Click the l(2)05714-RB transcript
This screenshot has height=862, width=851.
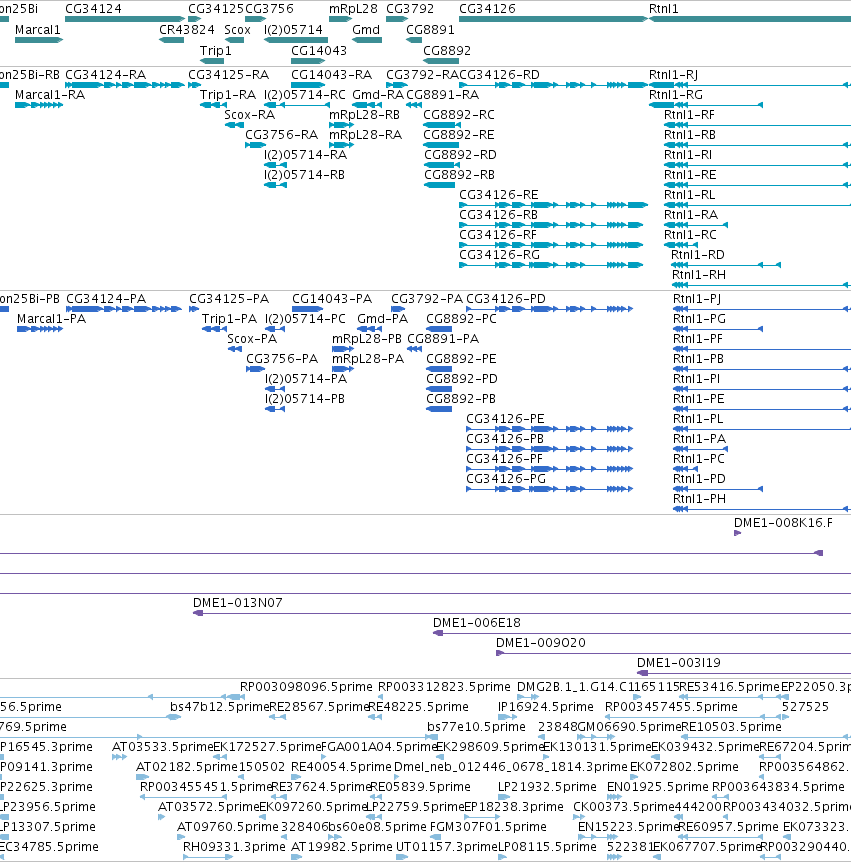click(275, 185)
